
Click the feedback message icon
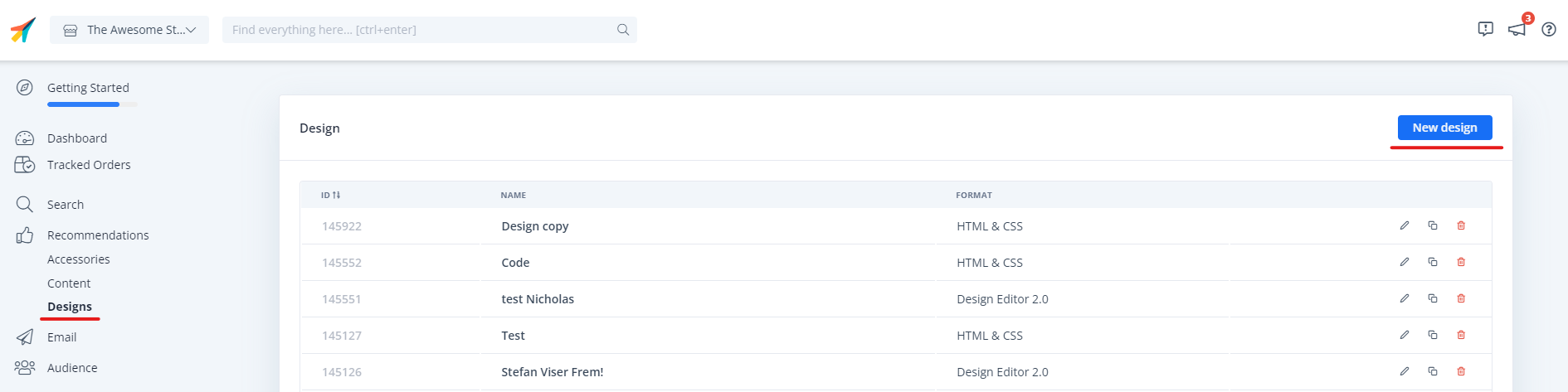(x=1485, y=29)
